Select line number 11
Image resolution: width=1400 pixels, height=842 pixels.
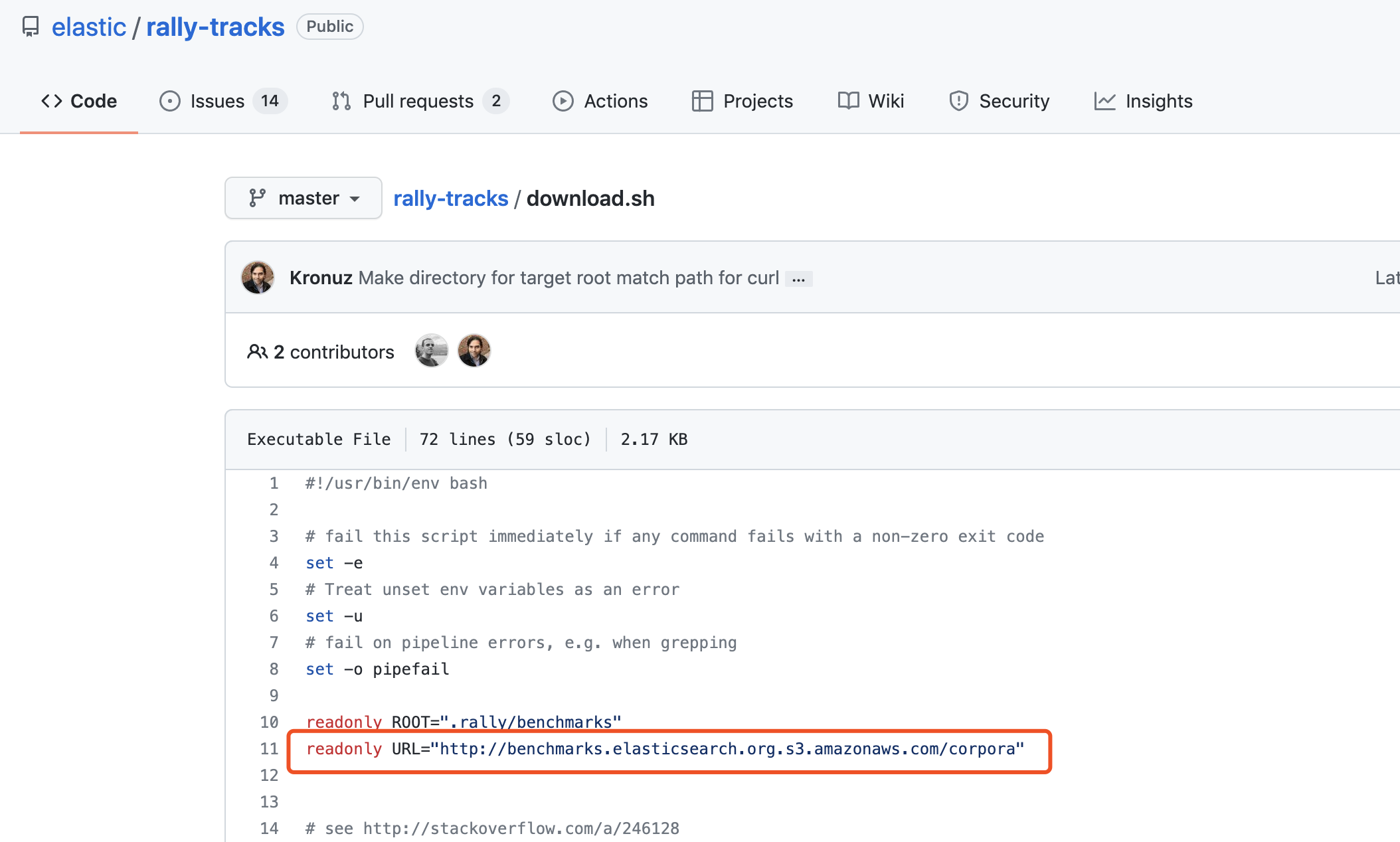click(x=269, y=749)
